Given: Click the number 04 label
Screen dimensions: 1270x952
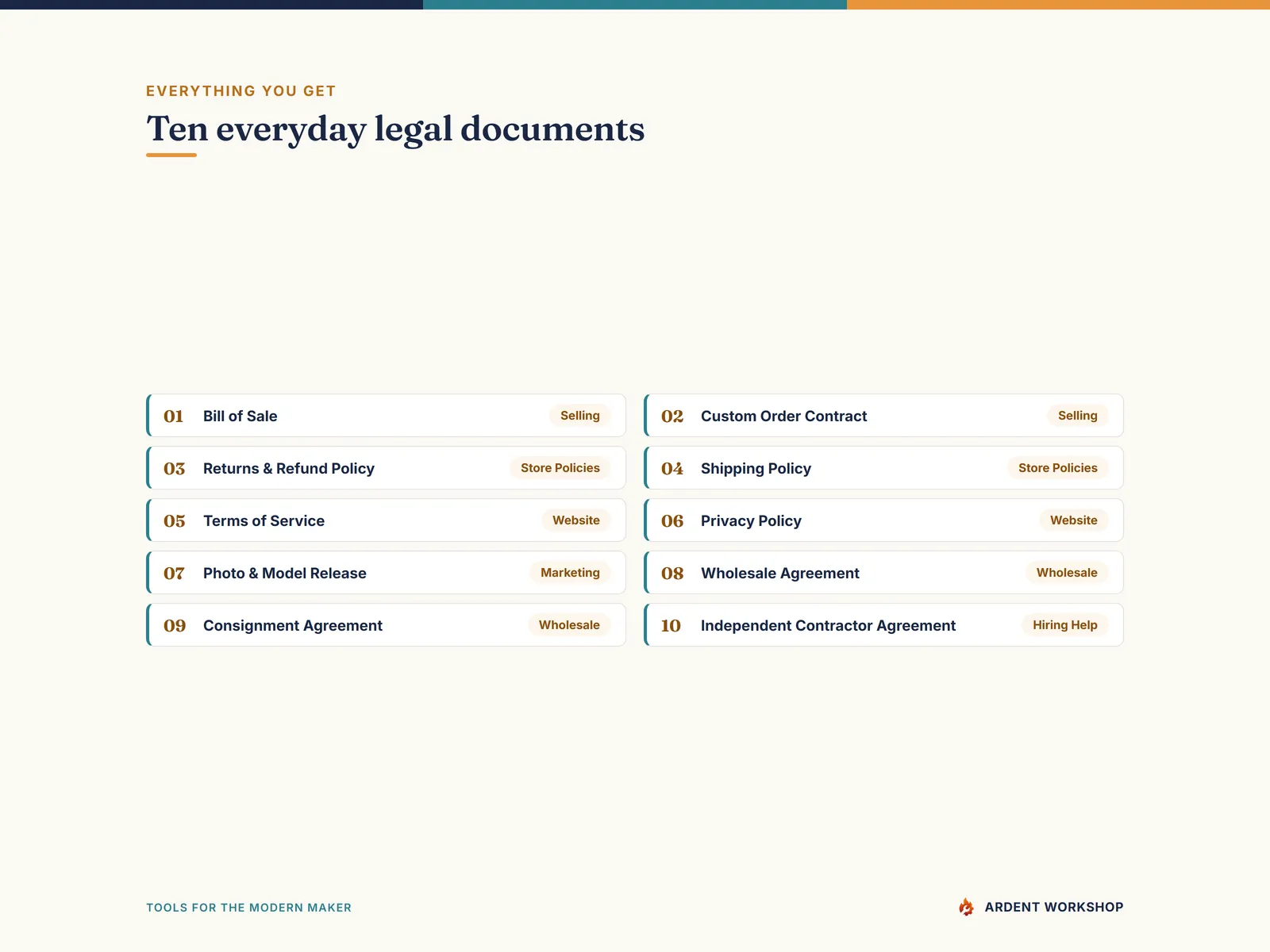Looking at the screenshot, I should (672, 469).
